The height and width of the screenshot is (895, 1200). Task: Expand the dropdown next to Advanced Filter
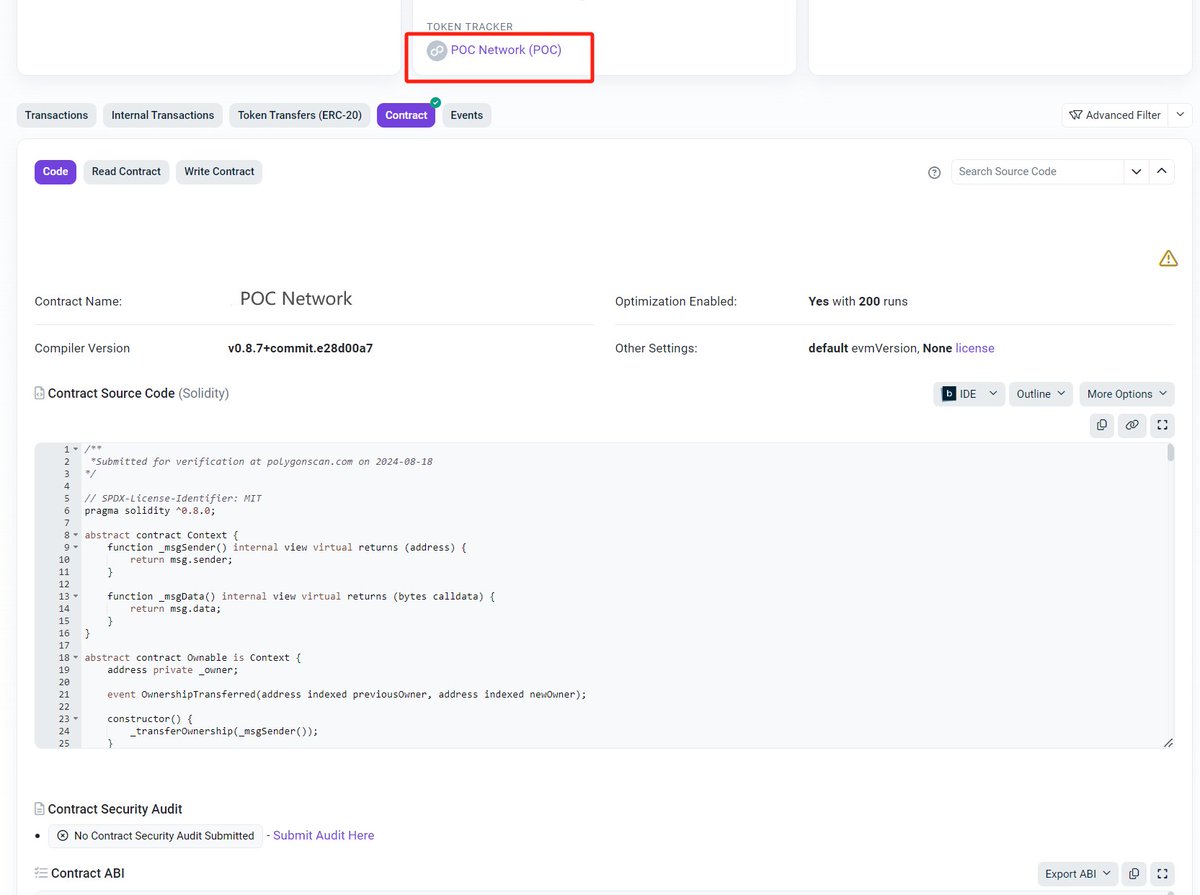(1180, 115)
